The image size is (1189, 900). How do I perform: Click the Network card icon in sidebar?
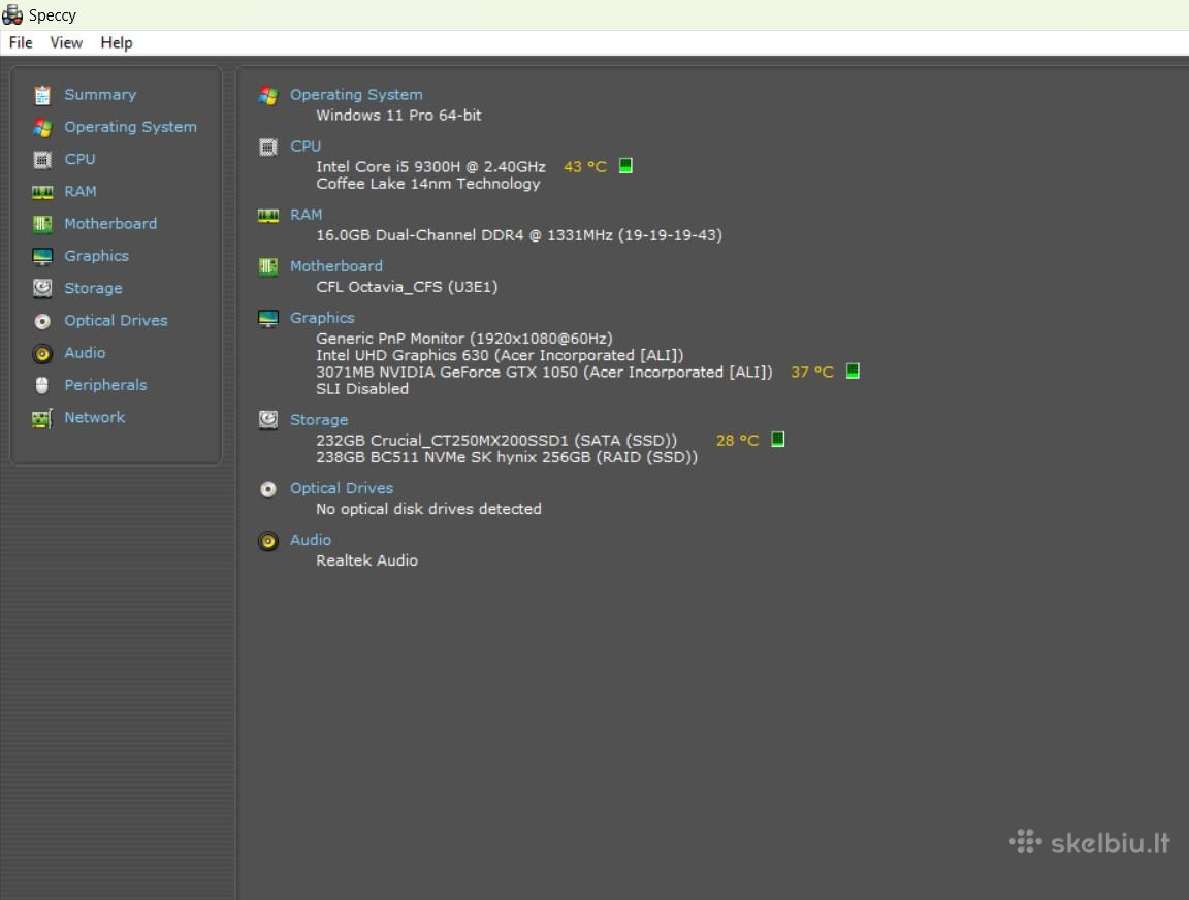42,418
